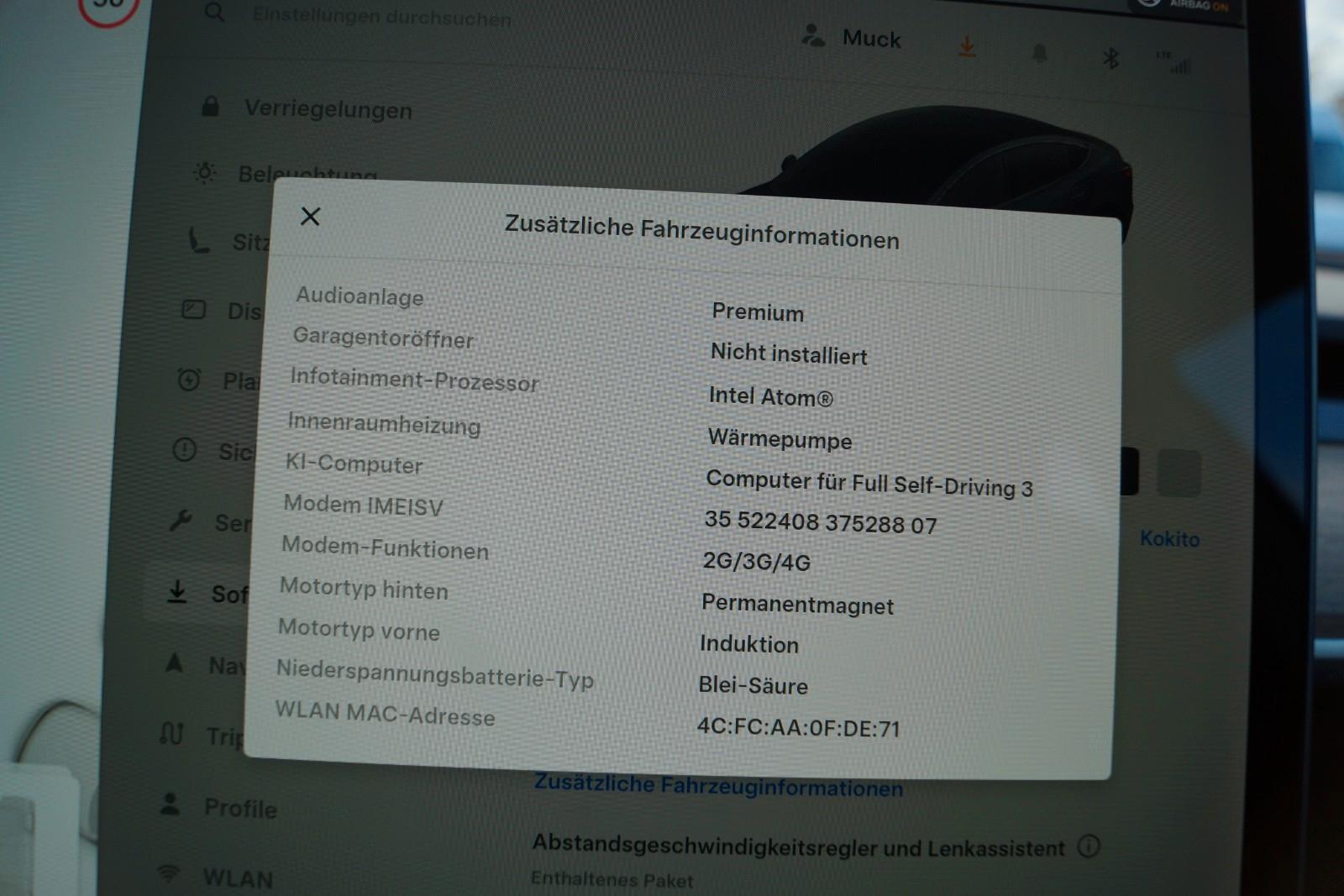Click the Kokito vehicle name link
This screenshot has height=896, width=1344.
[x=1169, y=538]
